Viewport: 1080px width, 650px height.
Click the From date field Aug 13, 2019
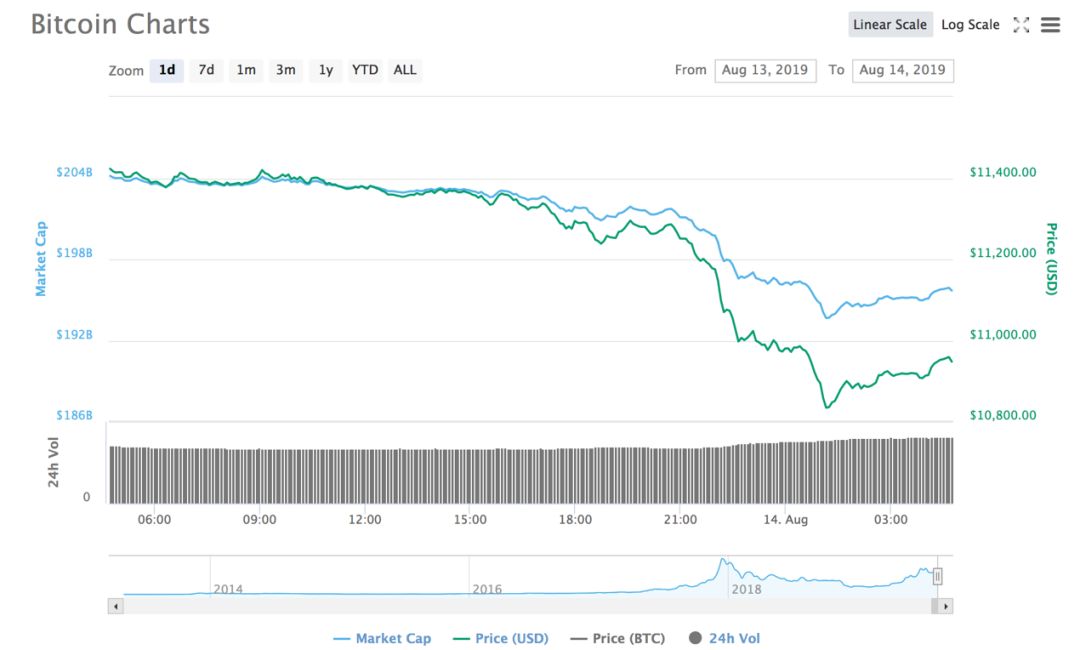click(x=765, y=70)
